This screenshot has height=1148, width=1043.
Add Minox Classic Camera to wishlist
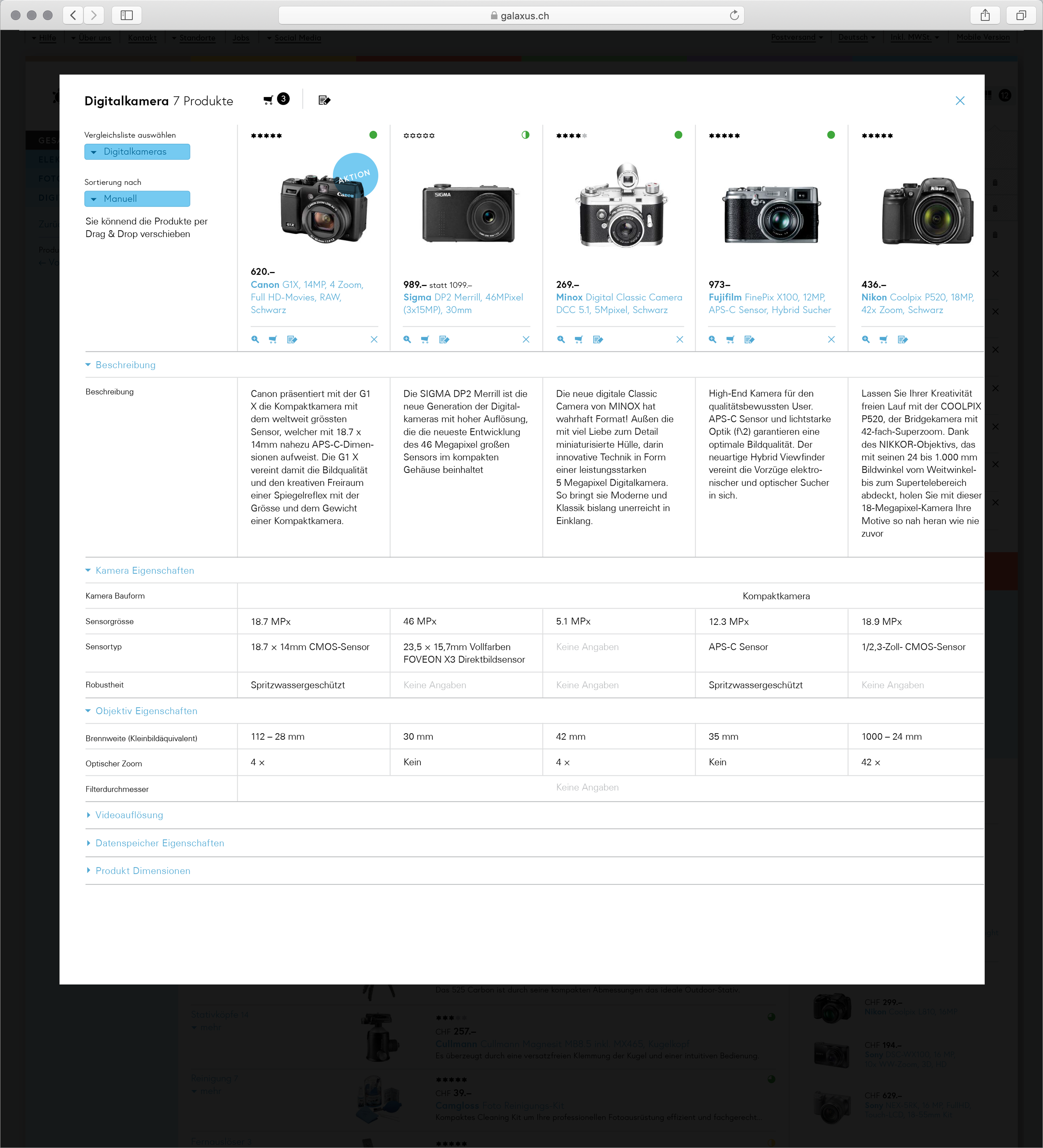pos(598,339)
